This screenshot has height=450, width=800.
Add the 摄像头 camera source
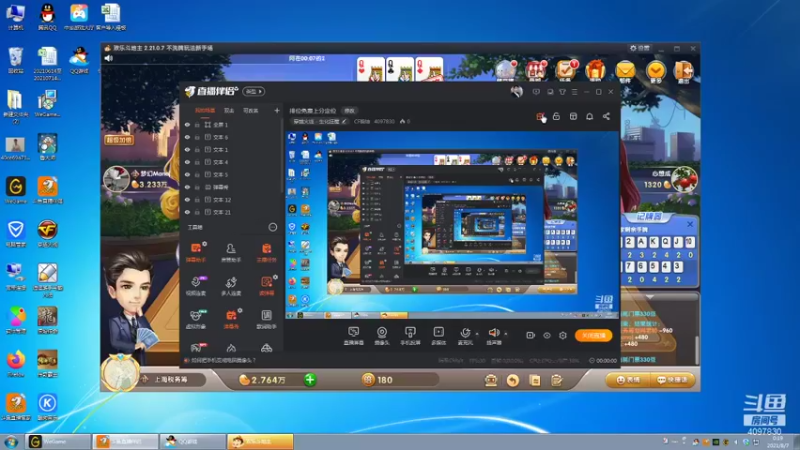pos(382,336)
